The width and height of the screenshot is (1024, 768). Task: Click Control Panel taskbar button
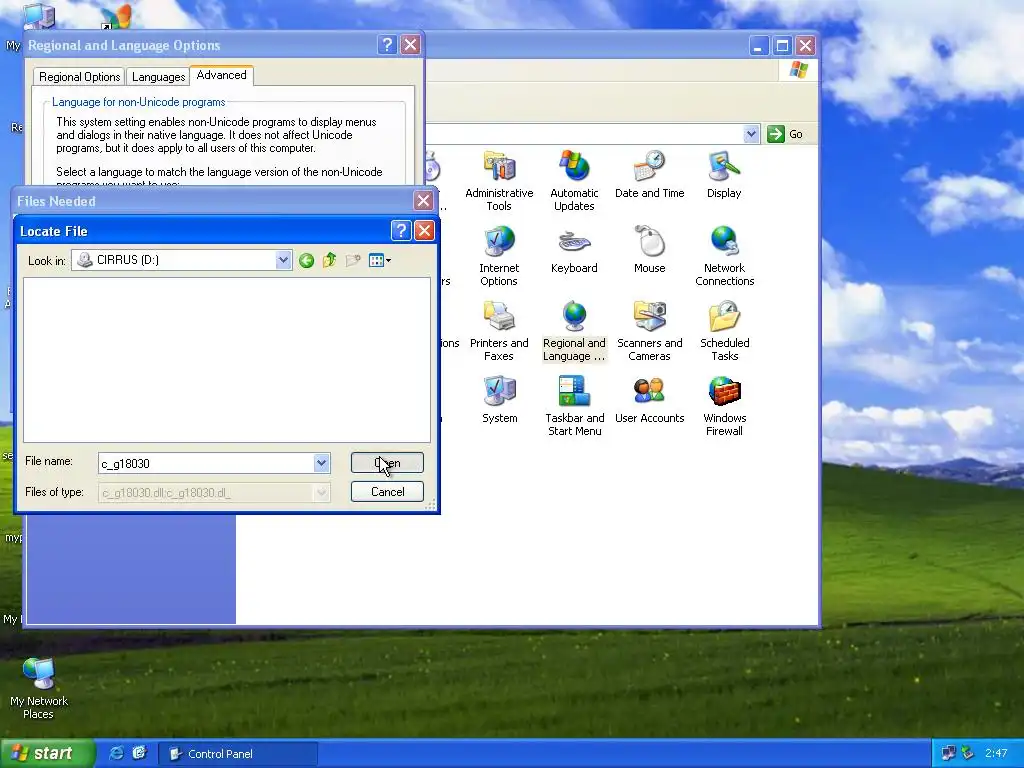pos(238,754)
